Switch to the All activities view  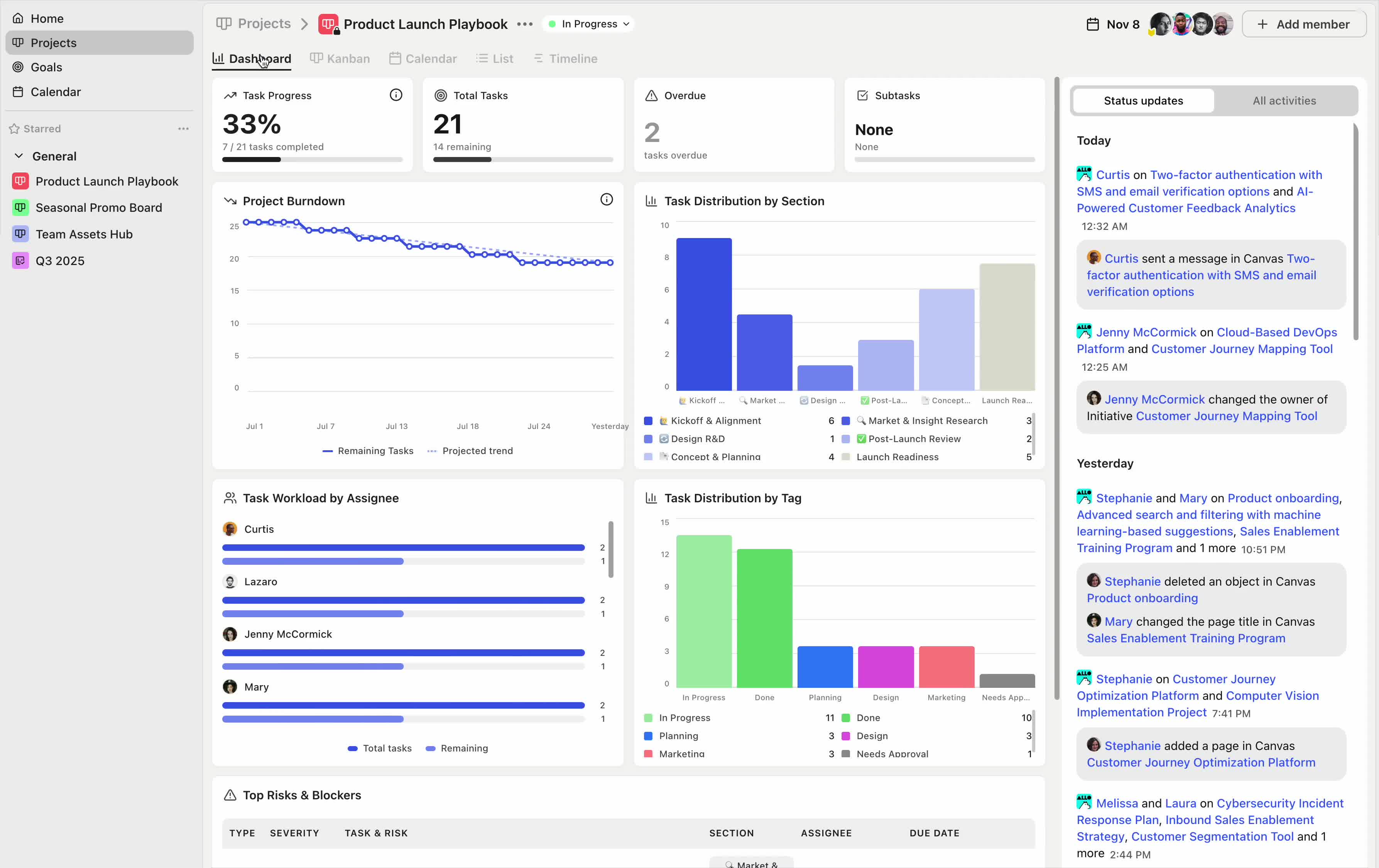point(1284,101)
